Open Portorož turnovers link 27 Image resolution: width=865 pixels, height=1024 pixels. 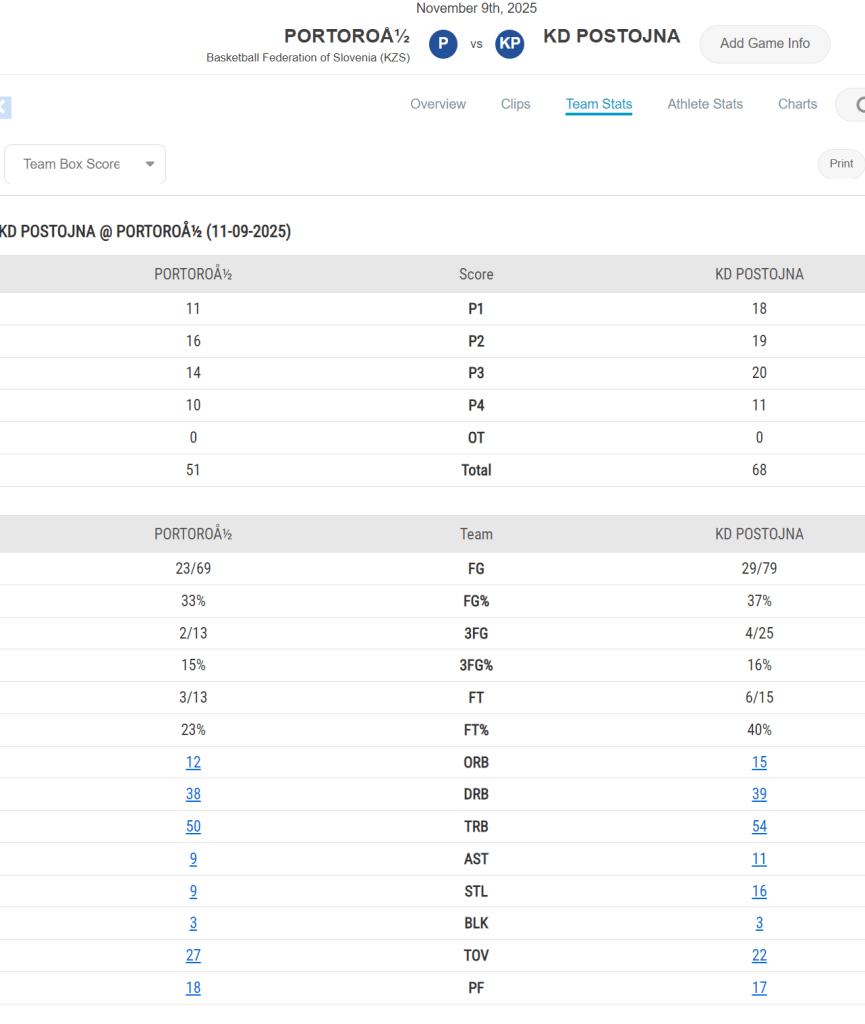tap(193, 955)
